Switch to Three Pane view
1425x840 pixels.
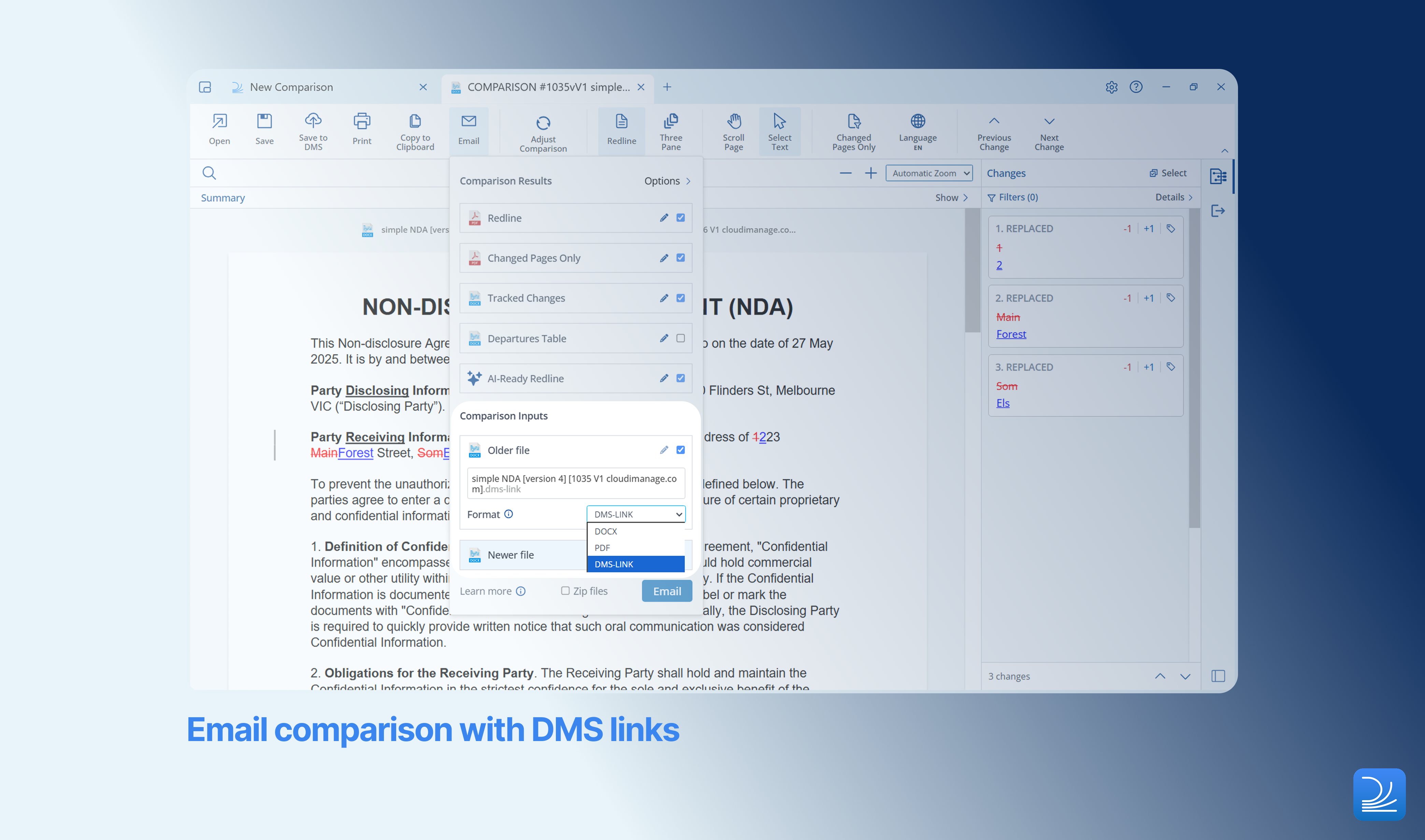pos(671,130)
